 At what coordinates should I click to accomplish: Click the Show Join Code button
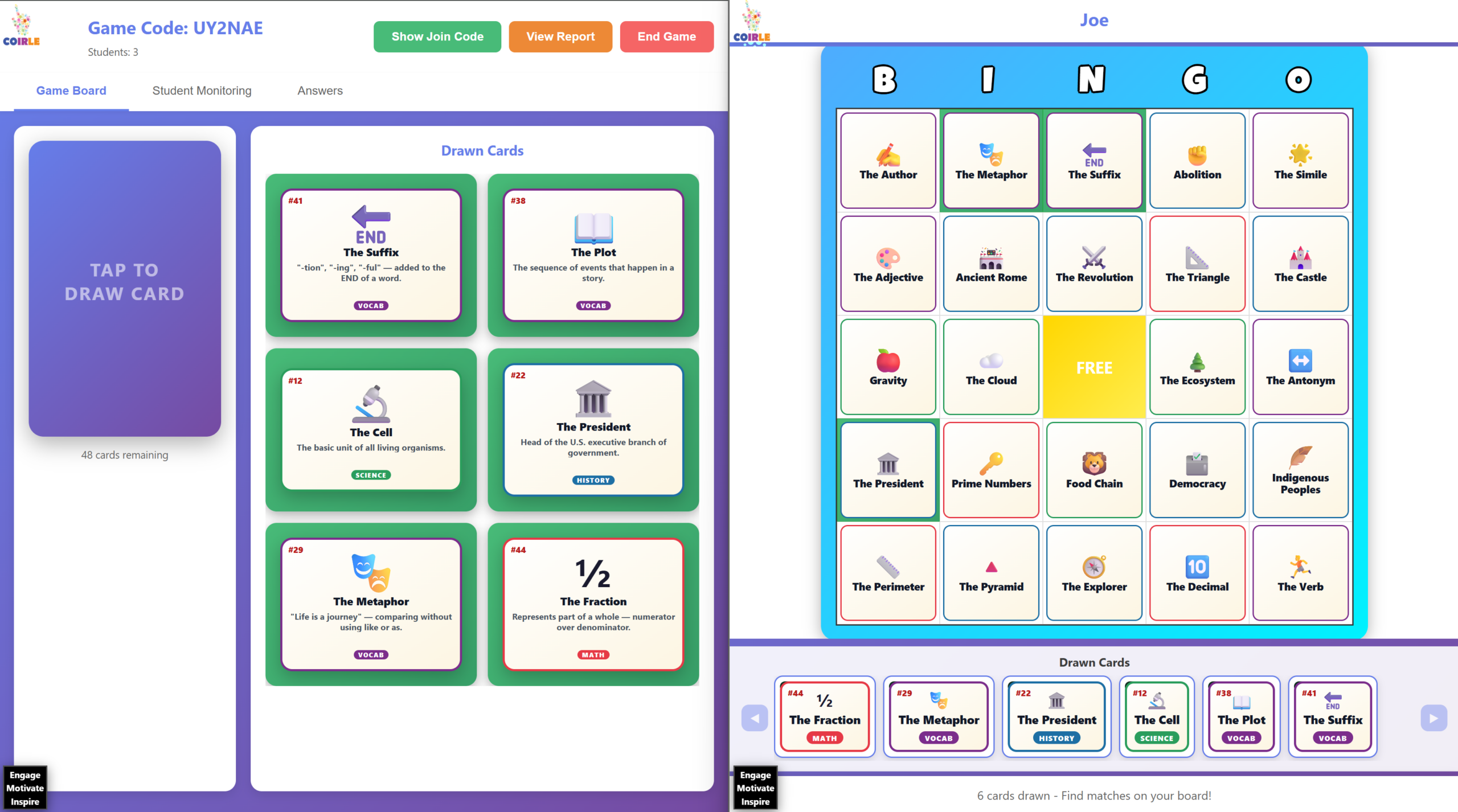(437, 36)
